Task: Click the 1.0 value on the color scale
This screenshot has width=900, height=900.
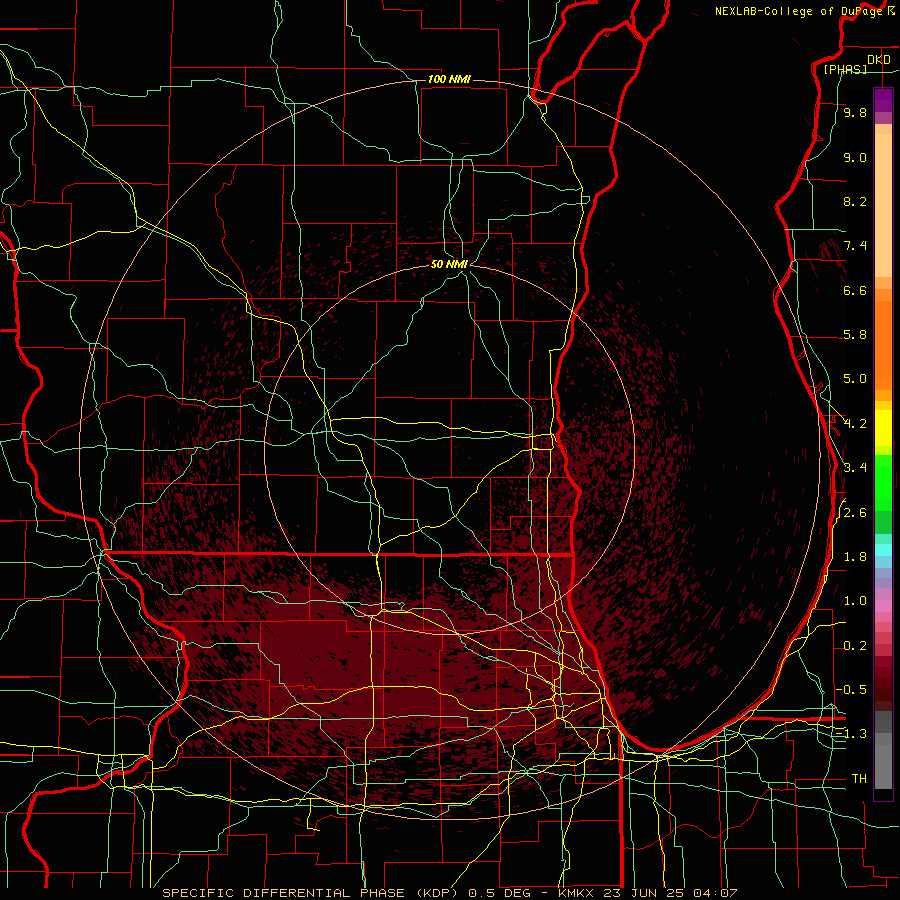Action: point(855,601)
